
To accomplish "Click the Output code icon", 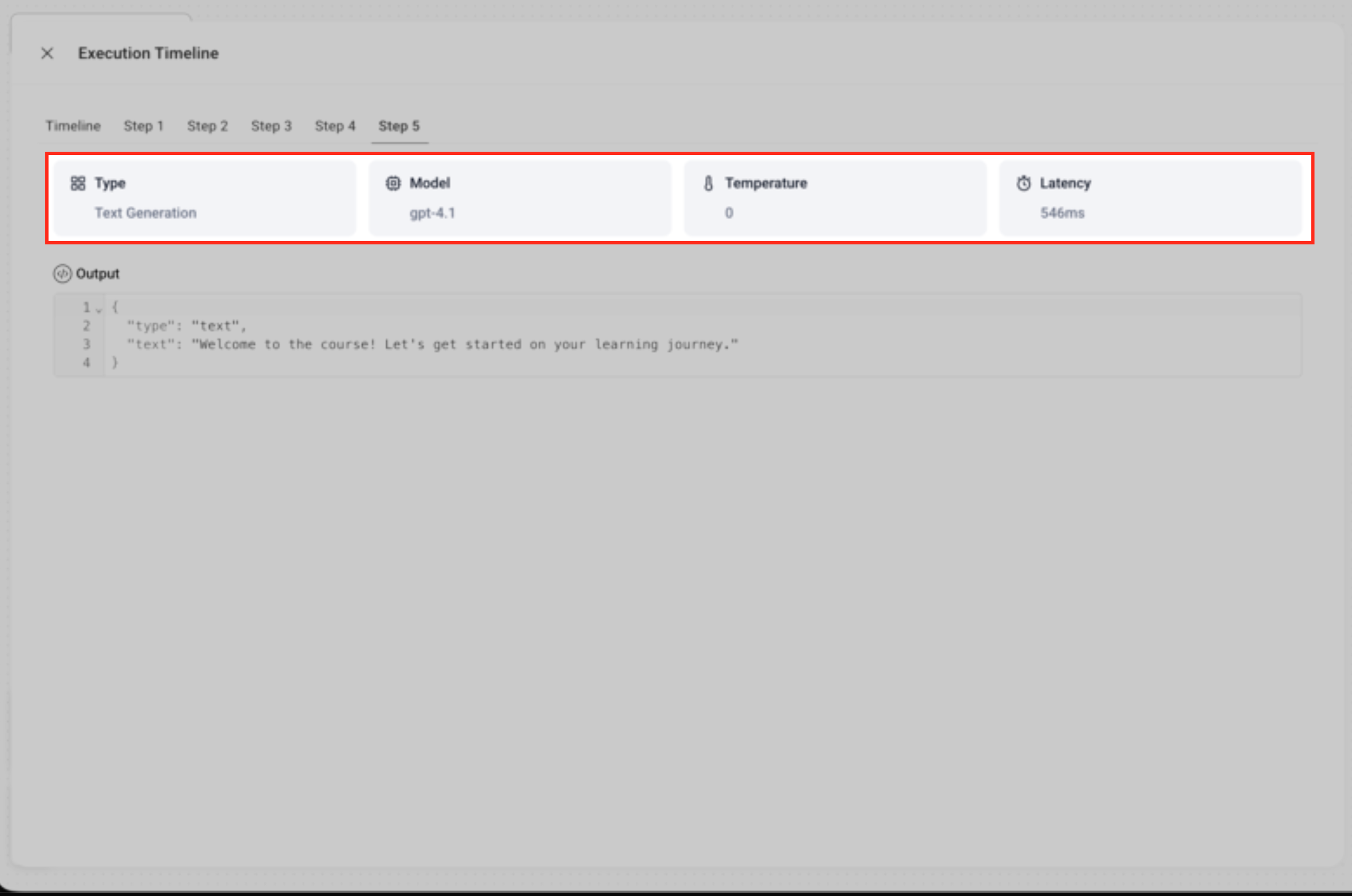I will point(62,274).
